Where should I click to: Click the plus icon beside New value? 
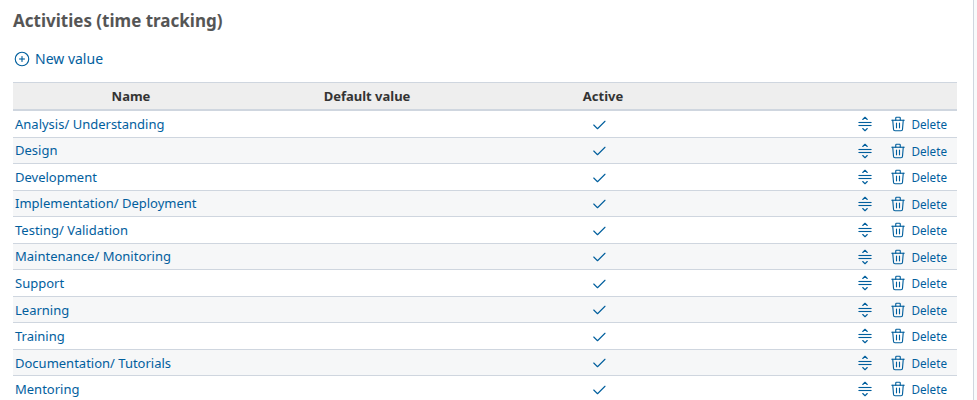[22, 59]
